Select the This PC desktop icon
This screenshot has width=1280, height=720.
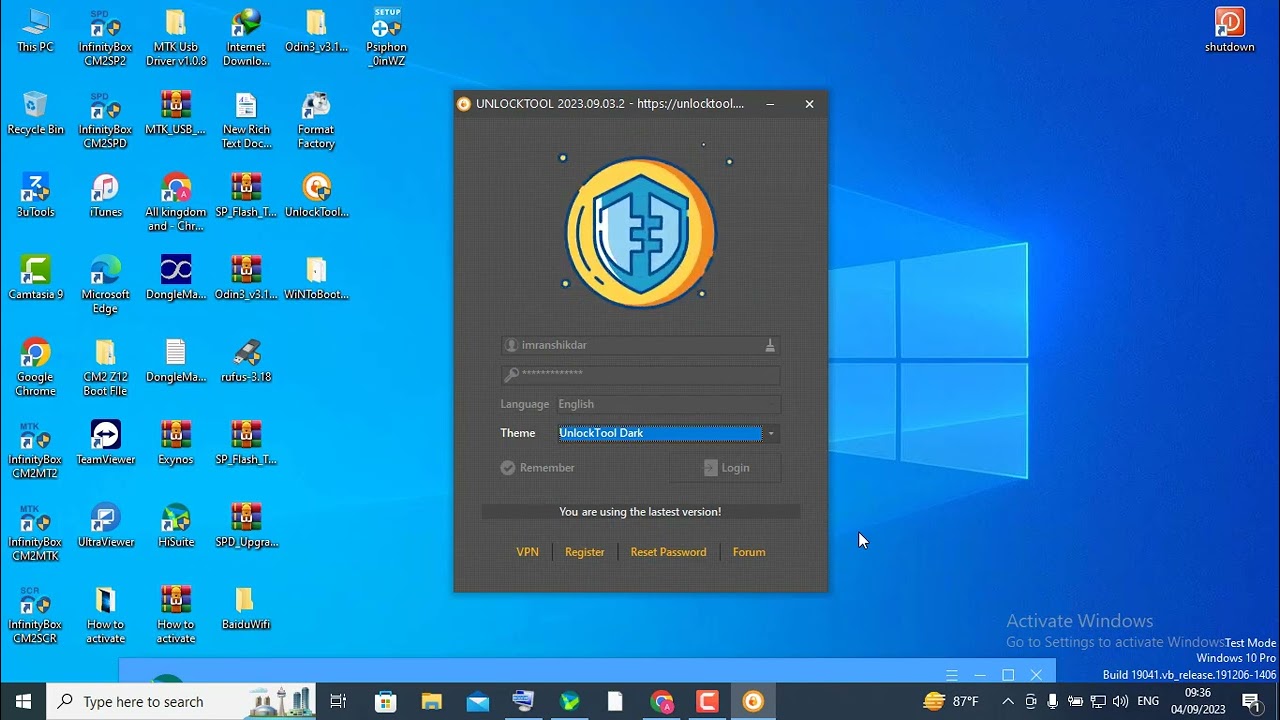click(x=35, y=31)
